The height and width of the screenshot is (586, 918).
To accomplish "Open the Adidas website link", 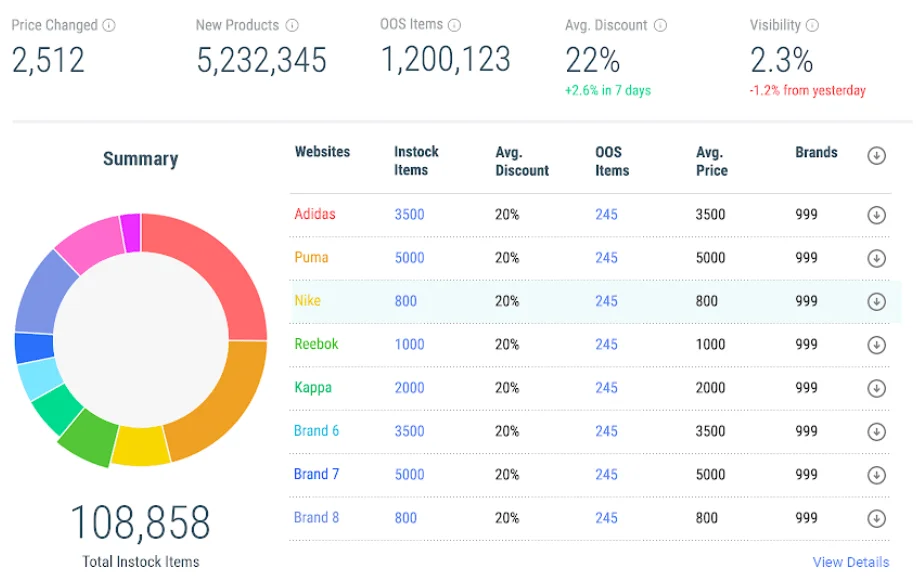I will pyautogui.click(x=315, y=214).
